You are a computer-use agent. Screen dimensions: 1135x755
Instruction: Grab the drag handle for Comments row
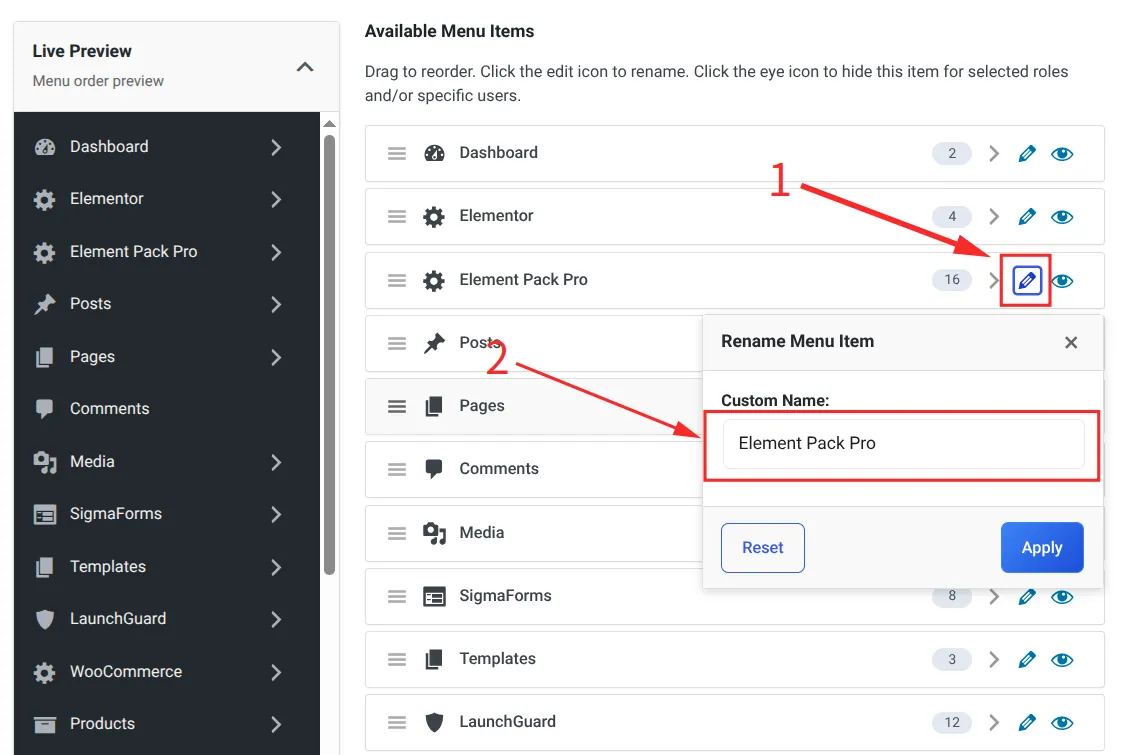397,470
